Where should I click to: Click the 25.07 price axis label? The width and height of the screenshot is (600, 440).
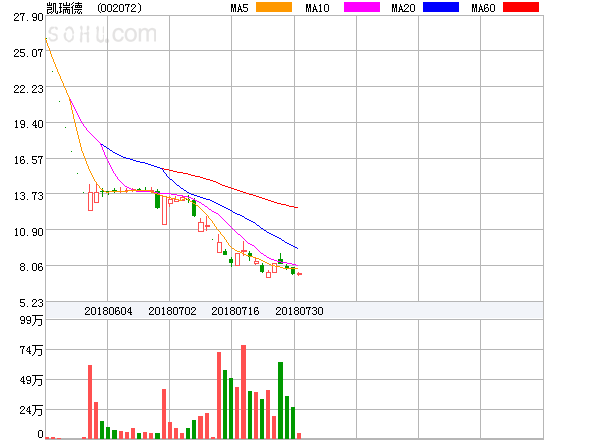28,53
